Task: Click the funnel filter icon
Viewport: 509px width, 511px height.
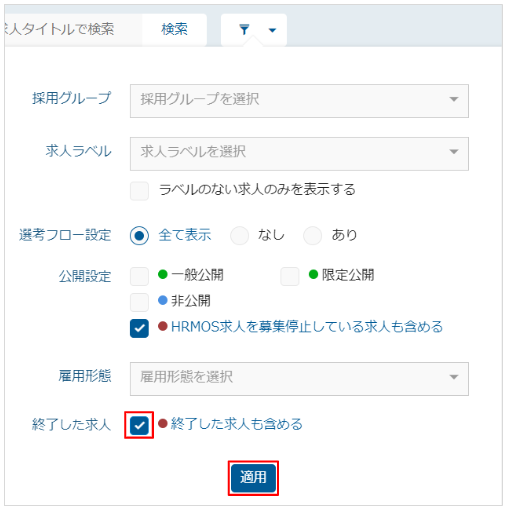Action: (244, 30)
